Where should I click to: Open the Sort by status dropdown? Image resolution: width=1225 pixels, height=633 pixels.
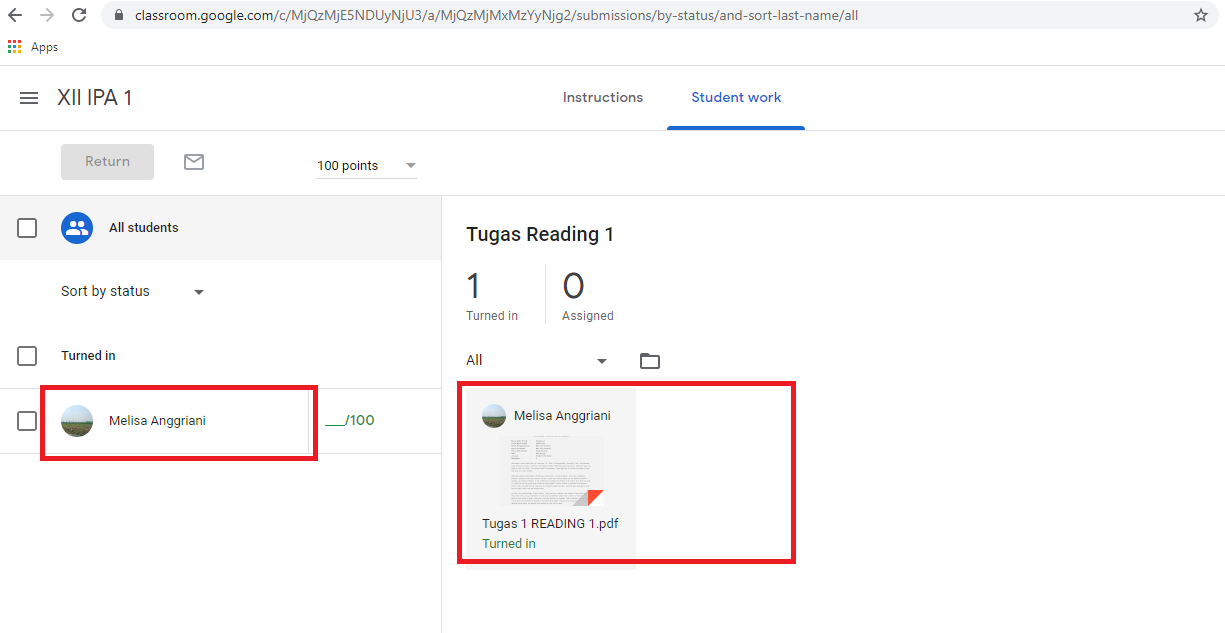132,292
